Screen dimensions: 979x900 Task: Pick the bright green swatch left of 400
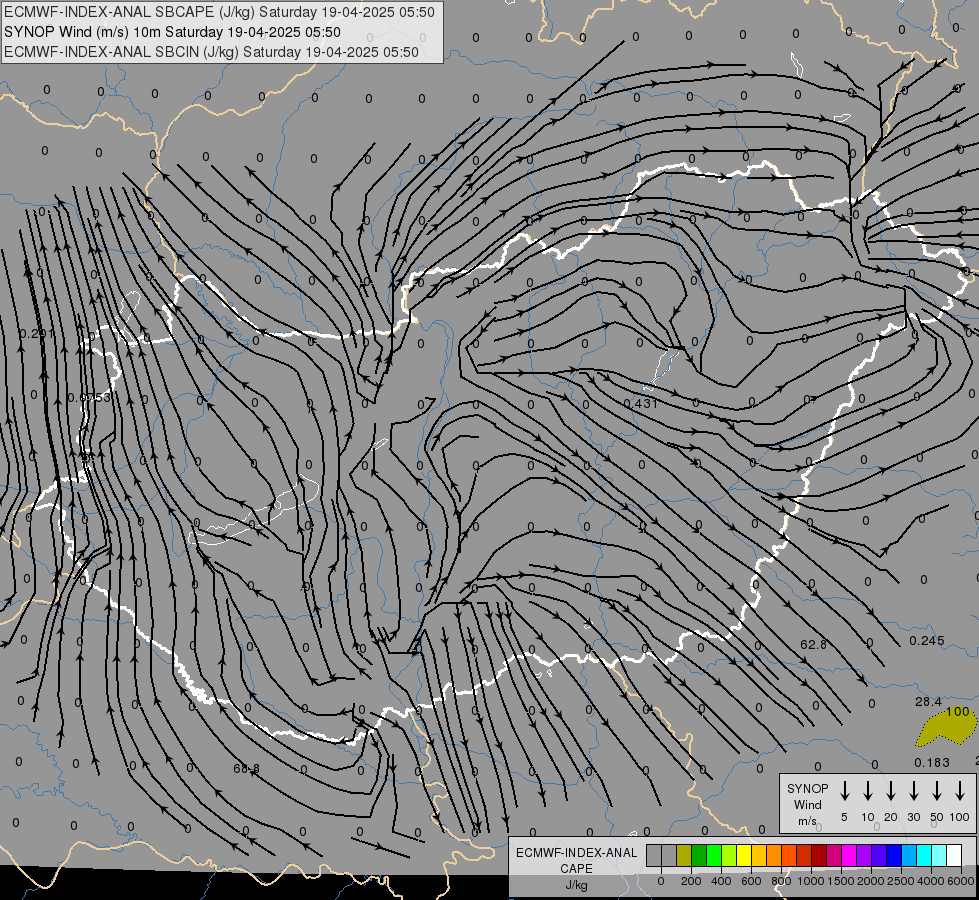(714, 855)
